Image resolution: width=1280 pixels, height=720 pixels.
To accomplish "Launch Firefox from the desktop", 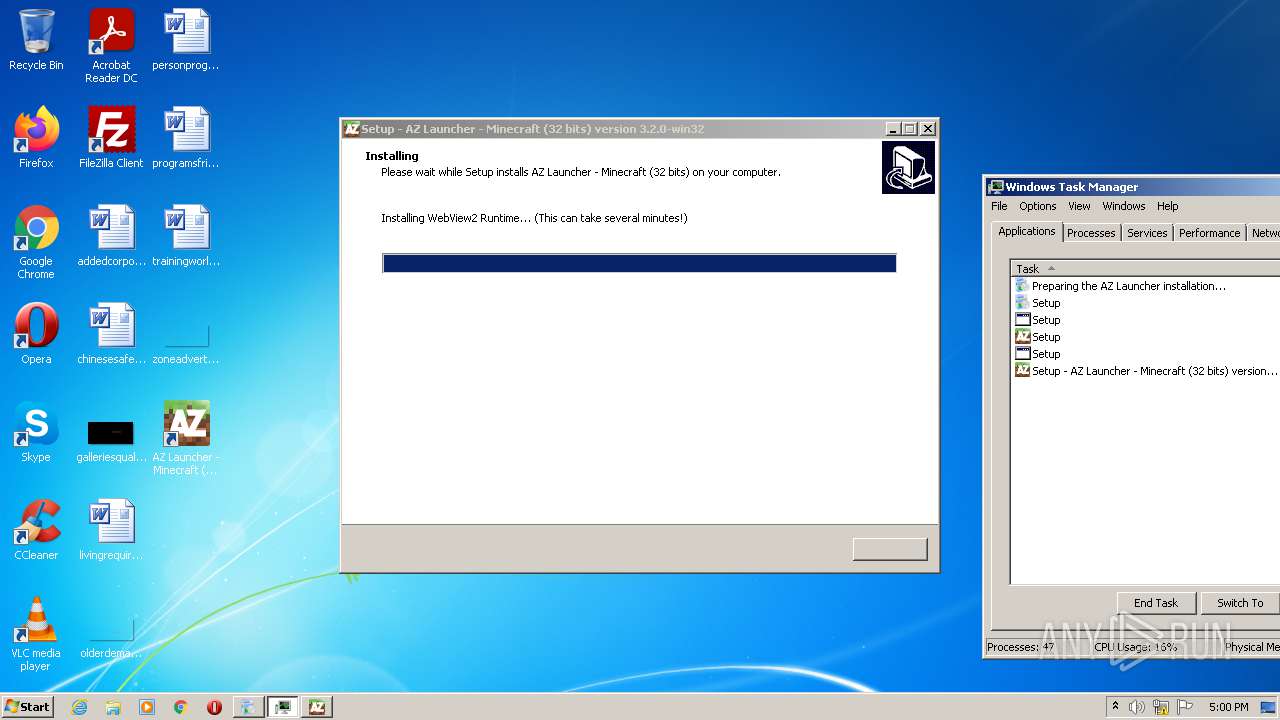I will coord(36,138).
